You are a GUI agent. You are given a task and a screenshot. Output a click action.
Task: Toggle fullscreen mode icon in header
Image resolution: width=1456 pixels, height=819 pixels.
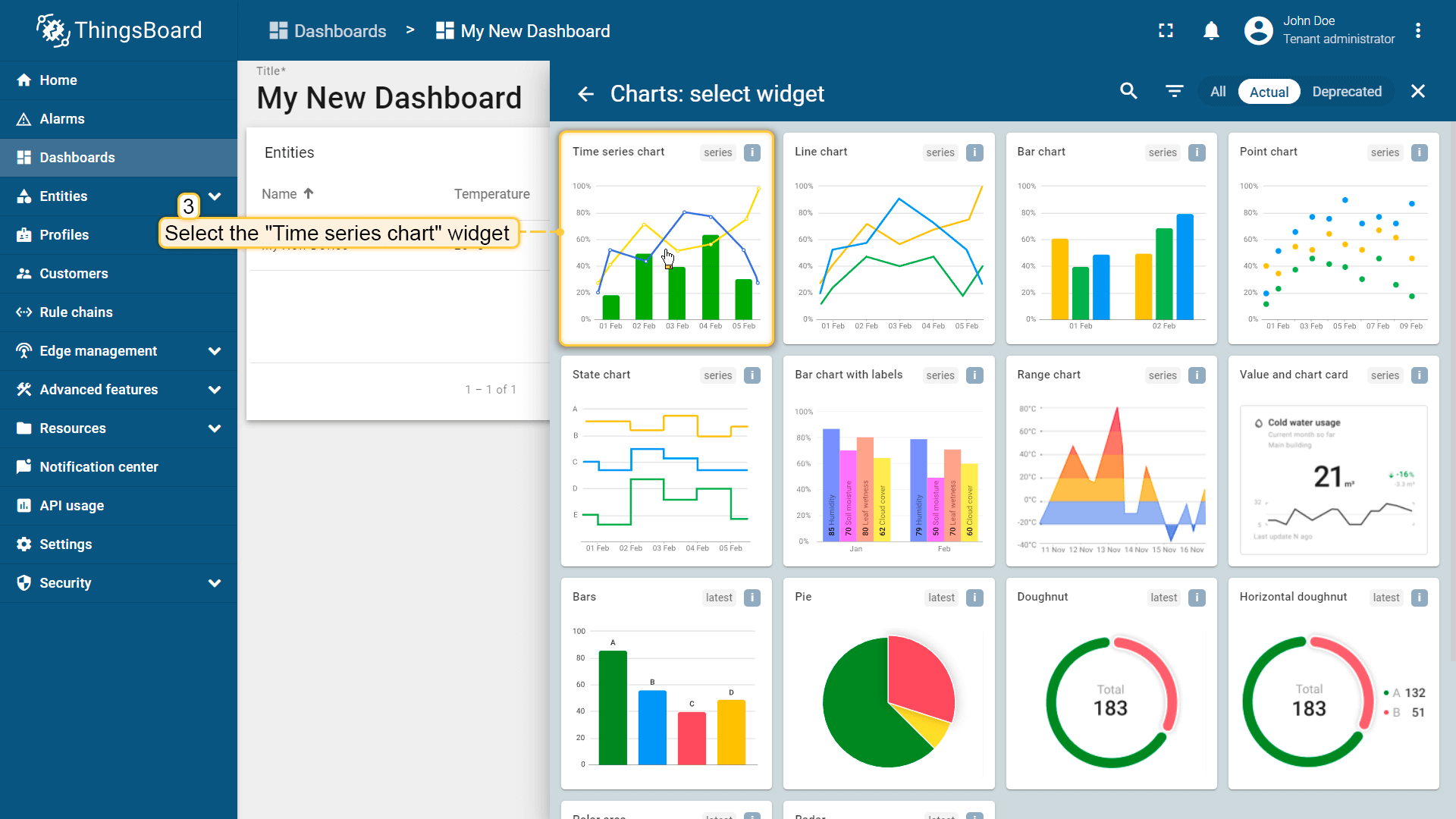(1166, 30)
